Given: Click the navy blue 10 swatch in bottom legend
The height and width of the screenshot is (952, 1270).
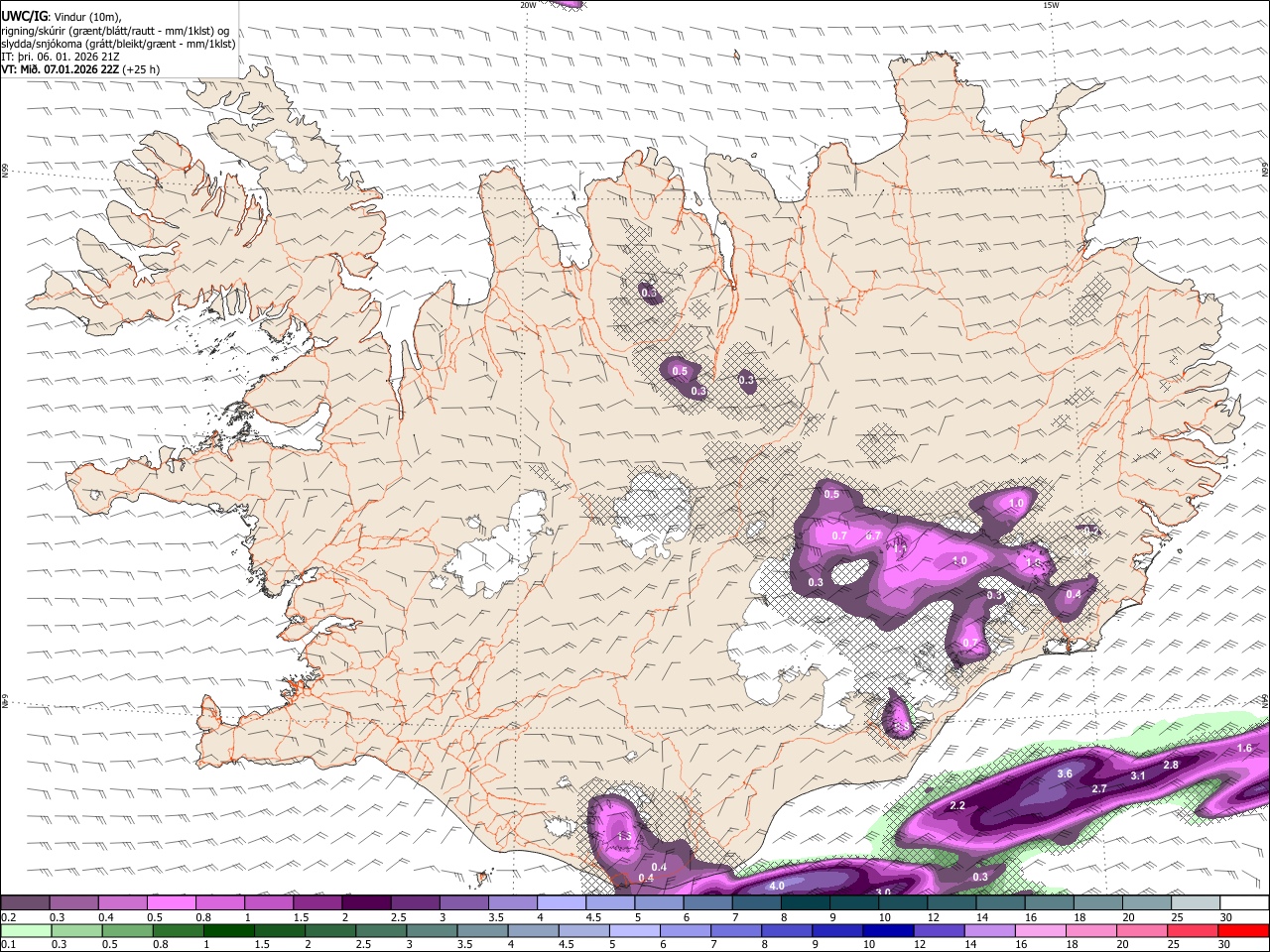Looking at the screenshot, I should [887, 931].
